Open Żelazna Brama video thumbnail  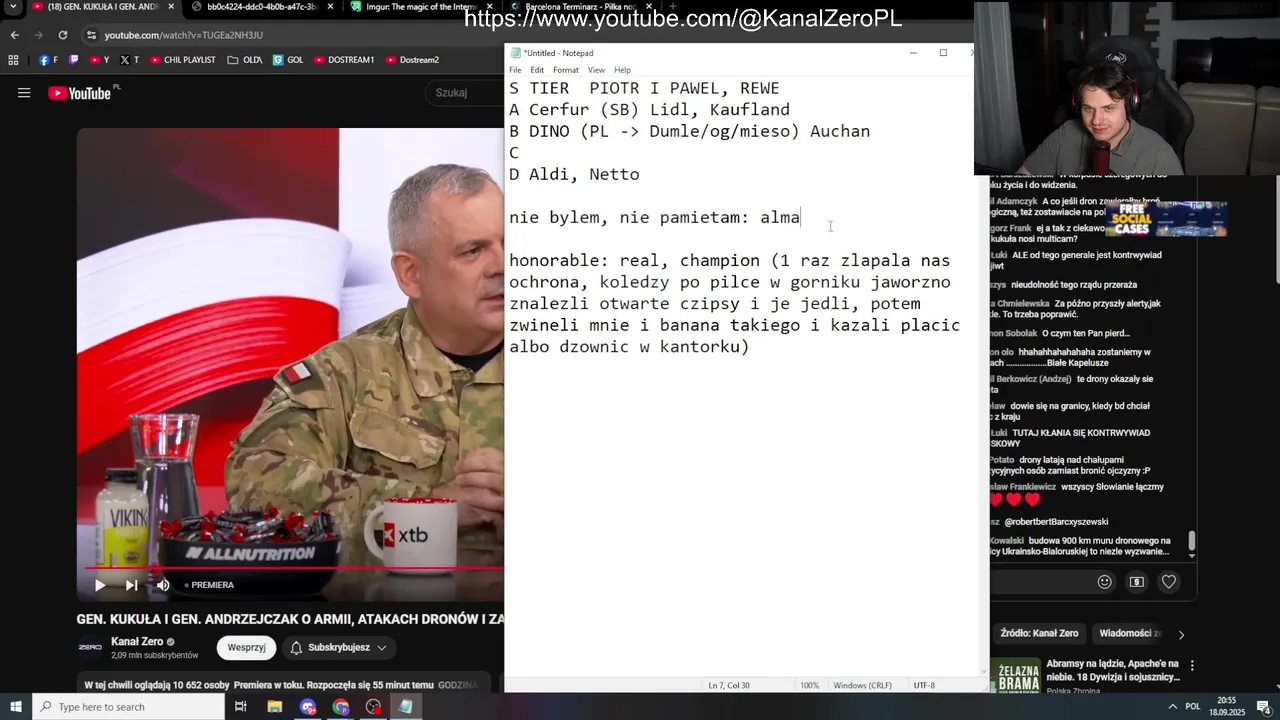click(x=1015, y=676)
